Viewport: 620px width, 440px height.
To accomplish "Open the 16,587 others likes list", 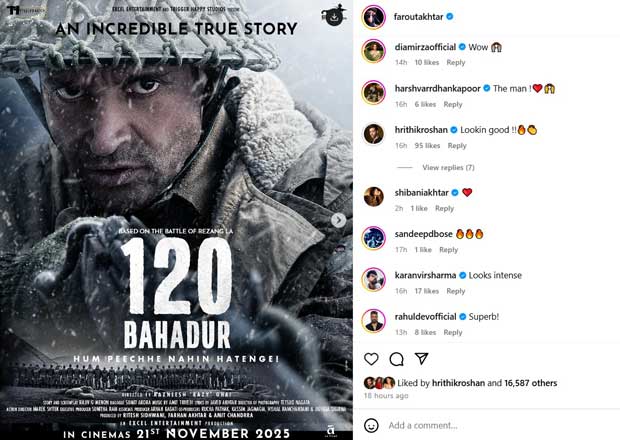I will (x=531, y=383).
